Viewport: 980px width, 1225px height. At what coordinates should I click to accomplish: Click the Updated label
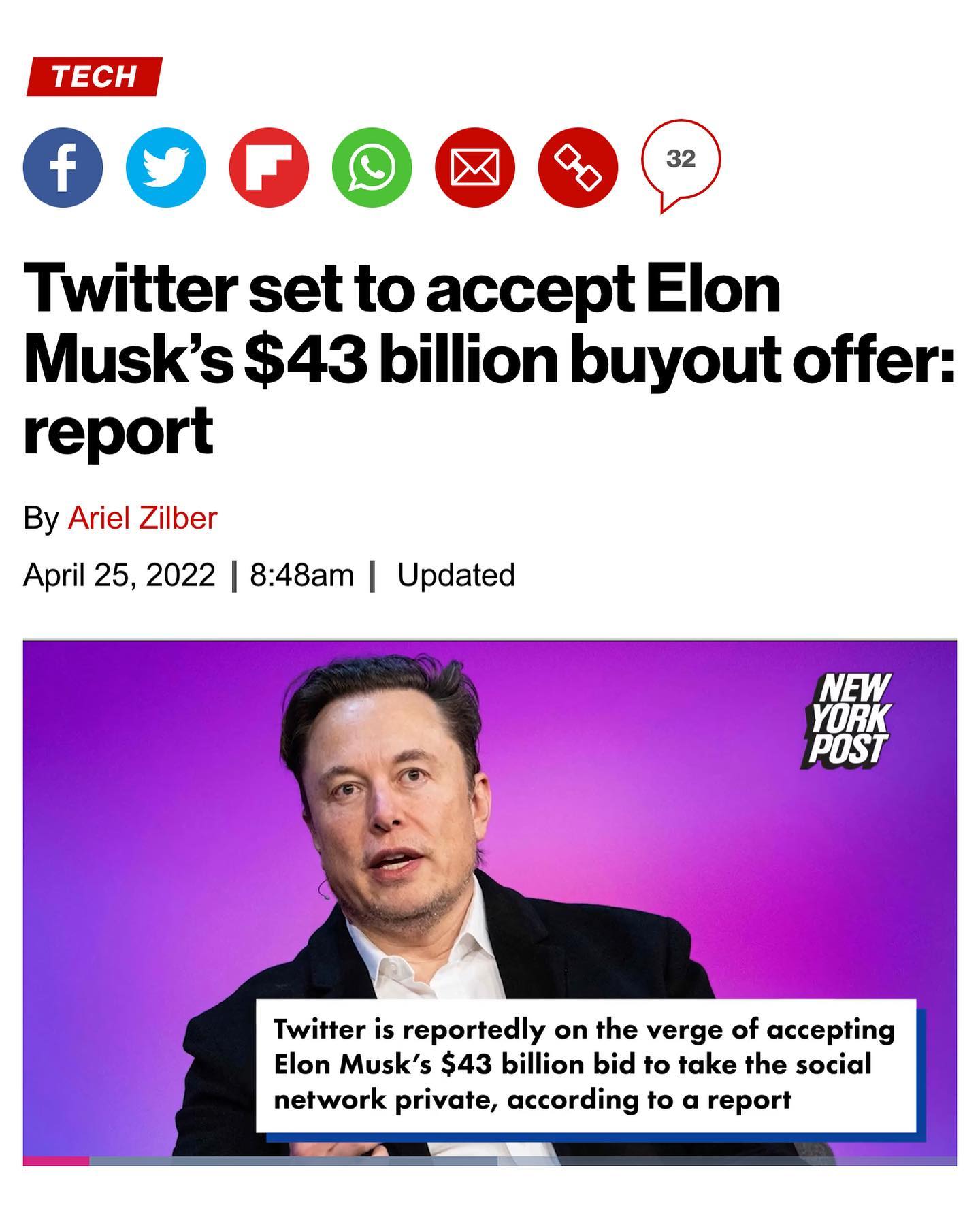pyautogui.click(x=456, y=575)
